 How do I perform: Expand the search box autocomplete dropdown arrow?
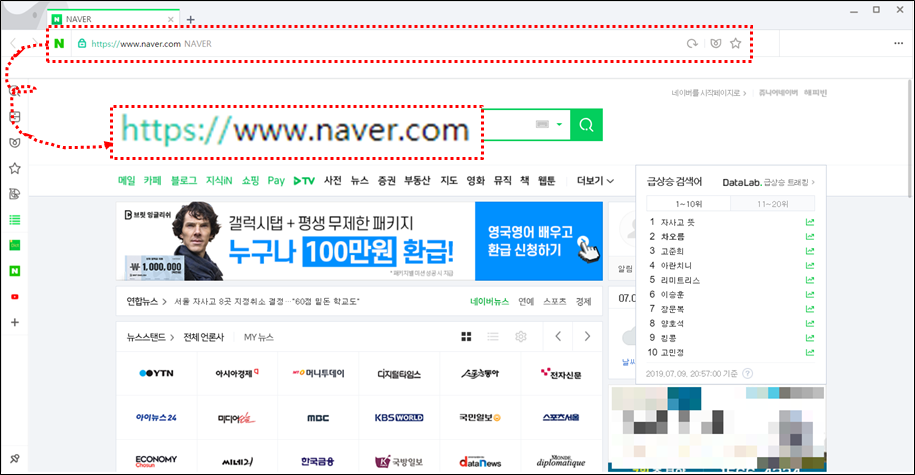tap(559, 124)
